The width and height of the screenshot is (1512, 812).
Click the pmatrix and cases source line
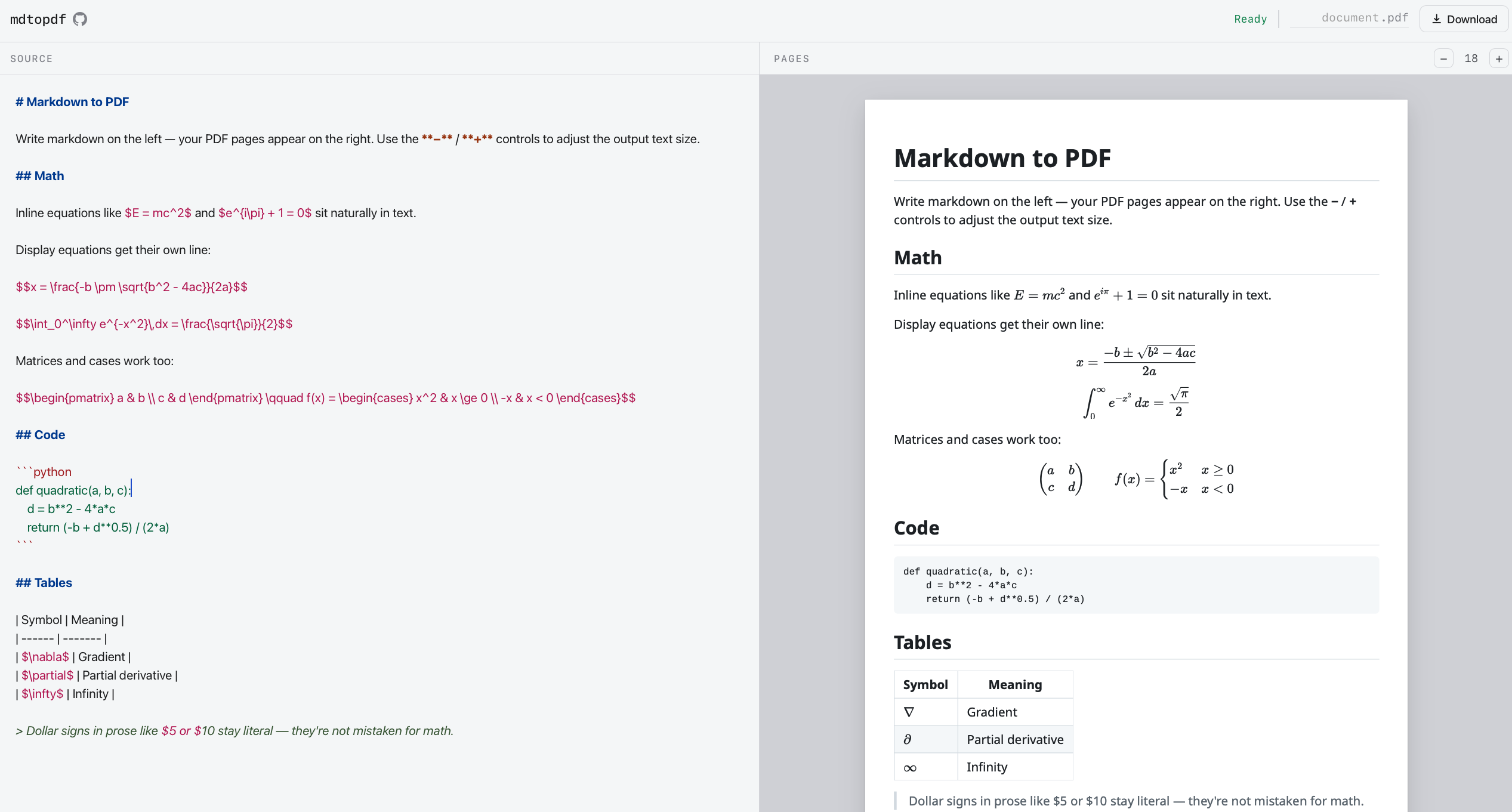[x=326, y=398]
